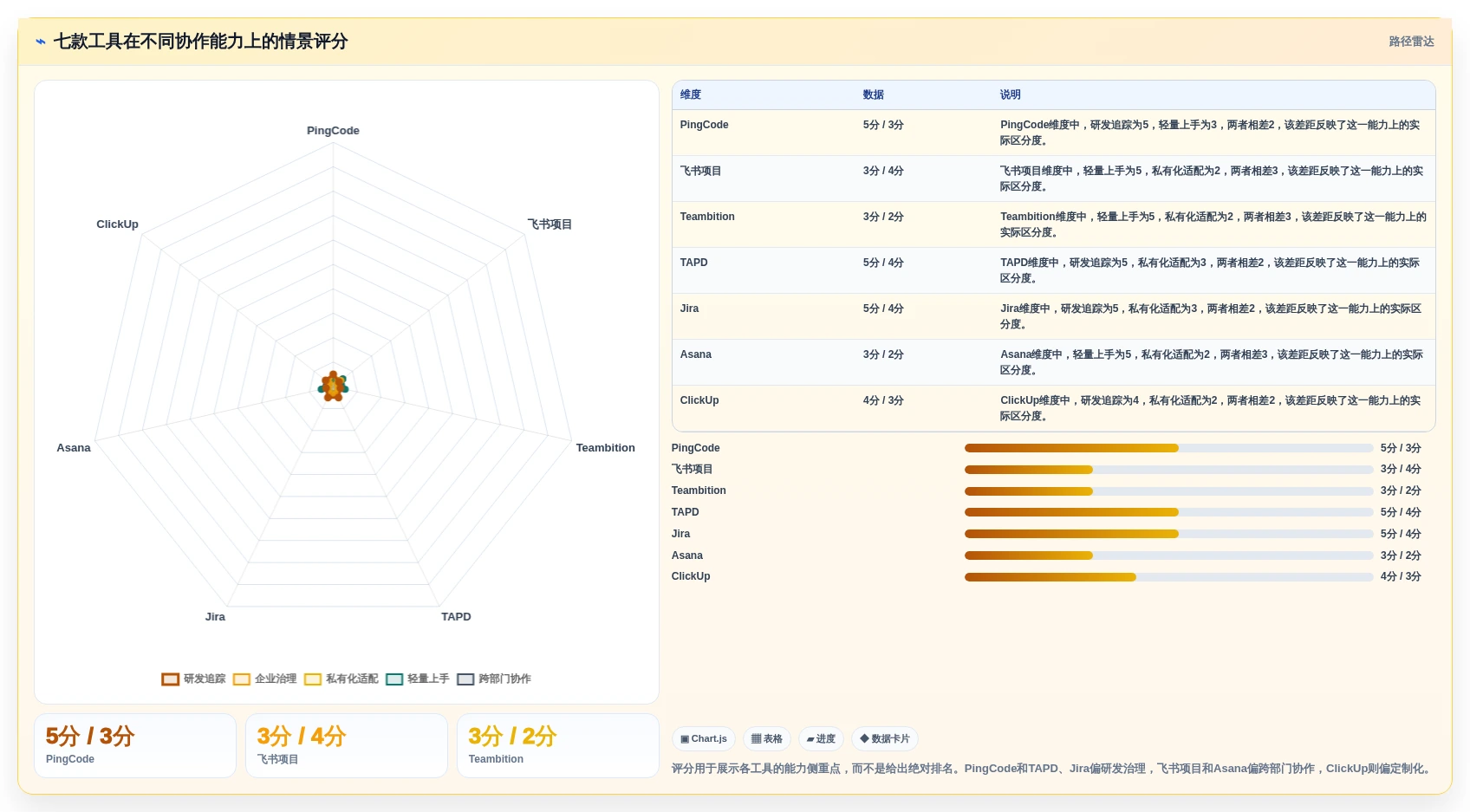Toggle the 研发追踪 legend series
The width and height of the screenshot is (1470, 812).
pos(193,679)
